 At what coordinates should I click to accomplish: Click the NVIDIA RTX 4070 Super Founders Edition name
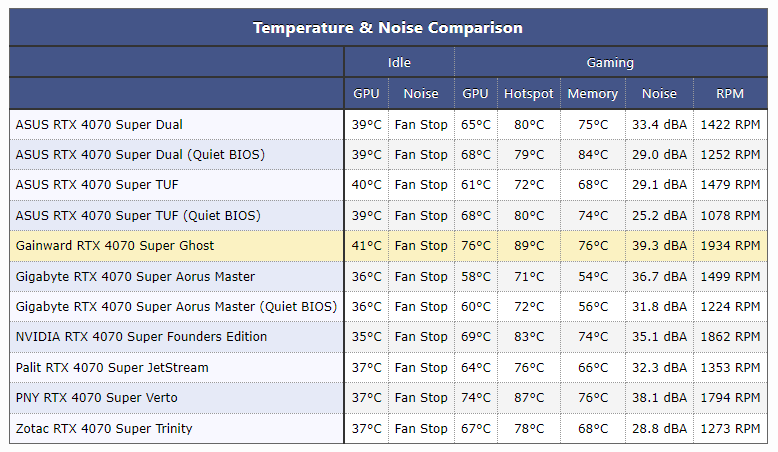point(141,337)
